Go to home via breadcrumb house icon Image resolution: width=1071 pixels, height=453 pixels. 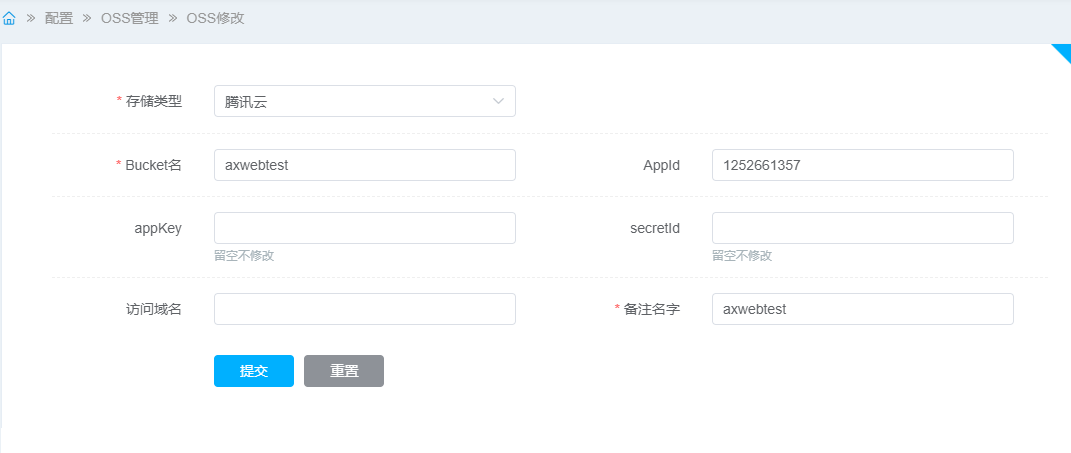click(9, 18)
